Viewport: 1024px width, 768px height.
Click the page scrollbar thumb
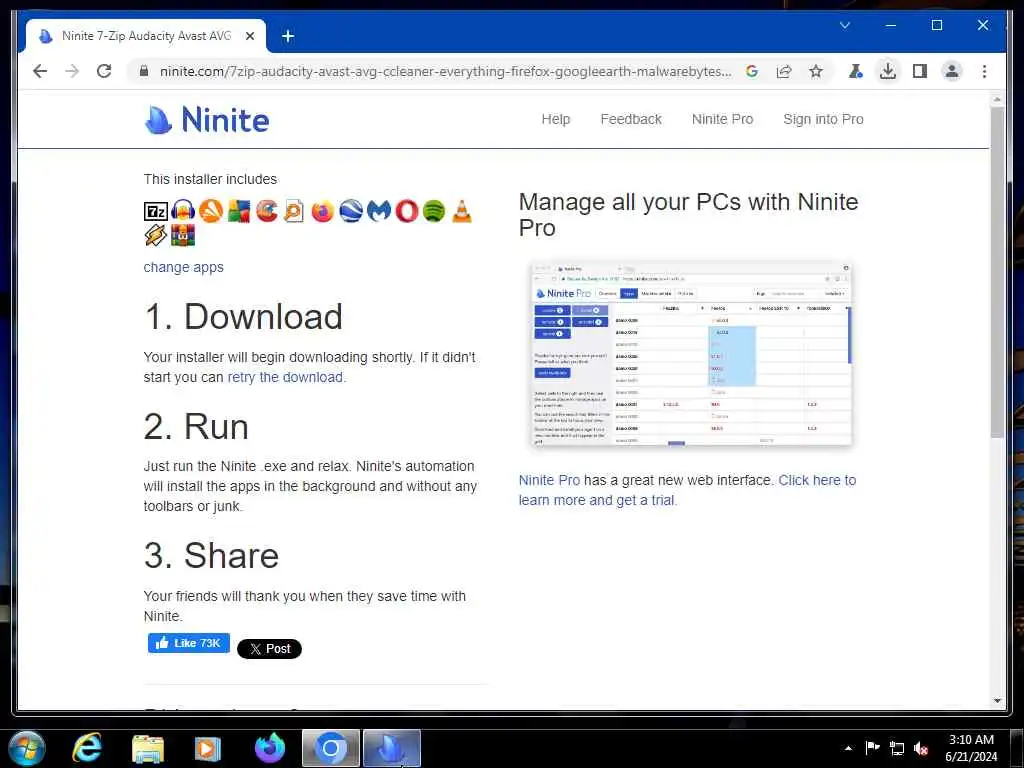997,271
